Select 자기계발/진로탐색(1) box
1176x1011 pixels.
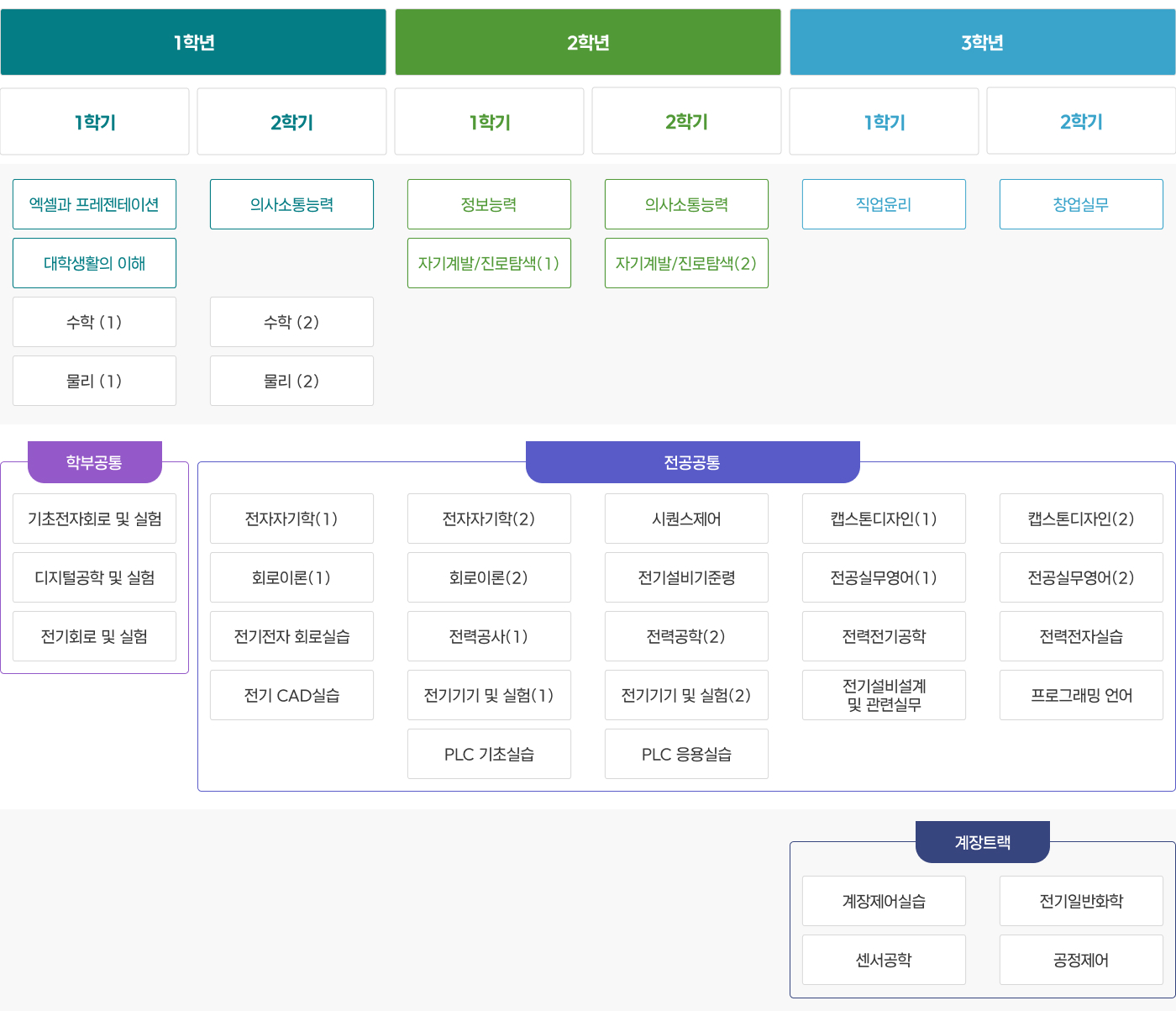(x=489, y=263)
